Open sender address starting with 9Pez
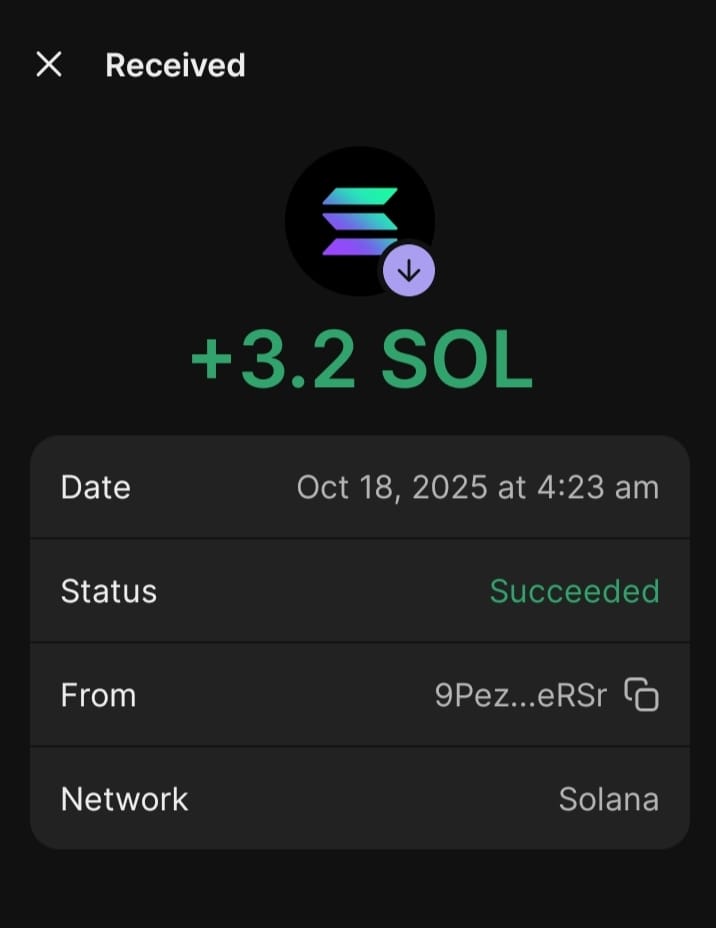 [470, 695]
